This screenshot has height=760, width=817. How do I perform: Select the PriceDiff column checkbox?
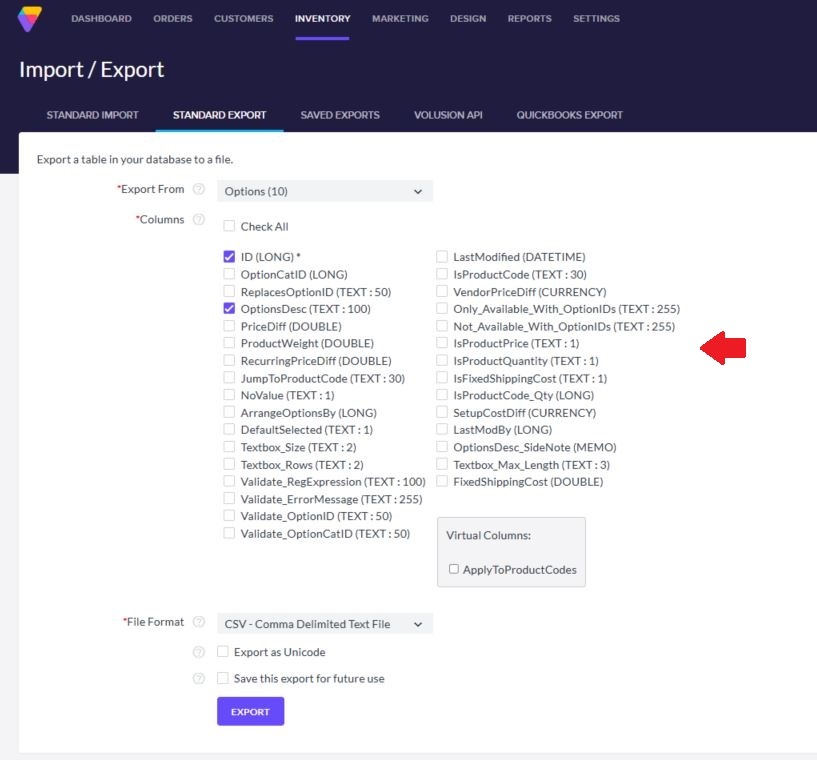coord(229,326)
